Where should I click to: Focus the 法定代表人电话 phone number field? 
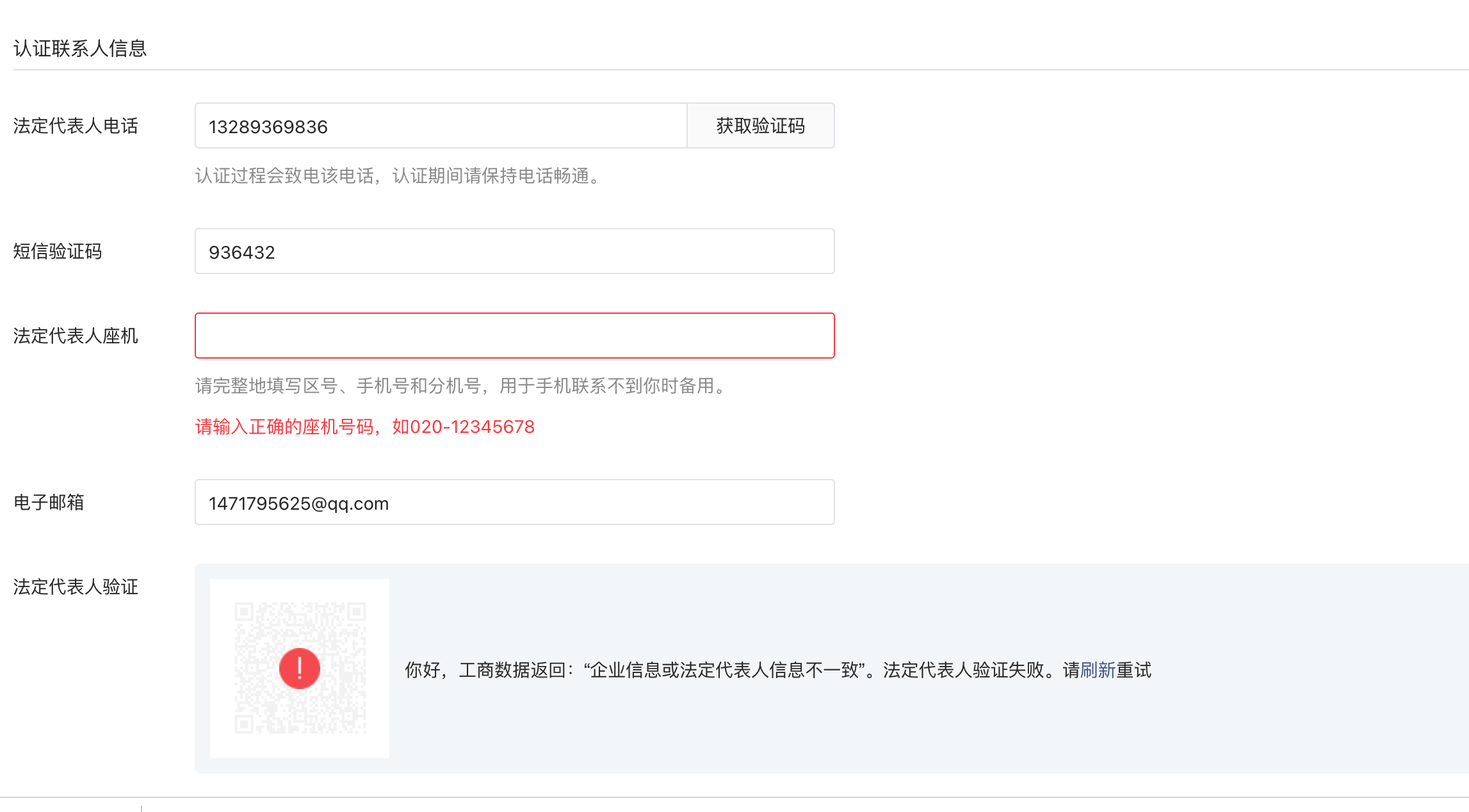coord(441,126)
